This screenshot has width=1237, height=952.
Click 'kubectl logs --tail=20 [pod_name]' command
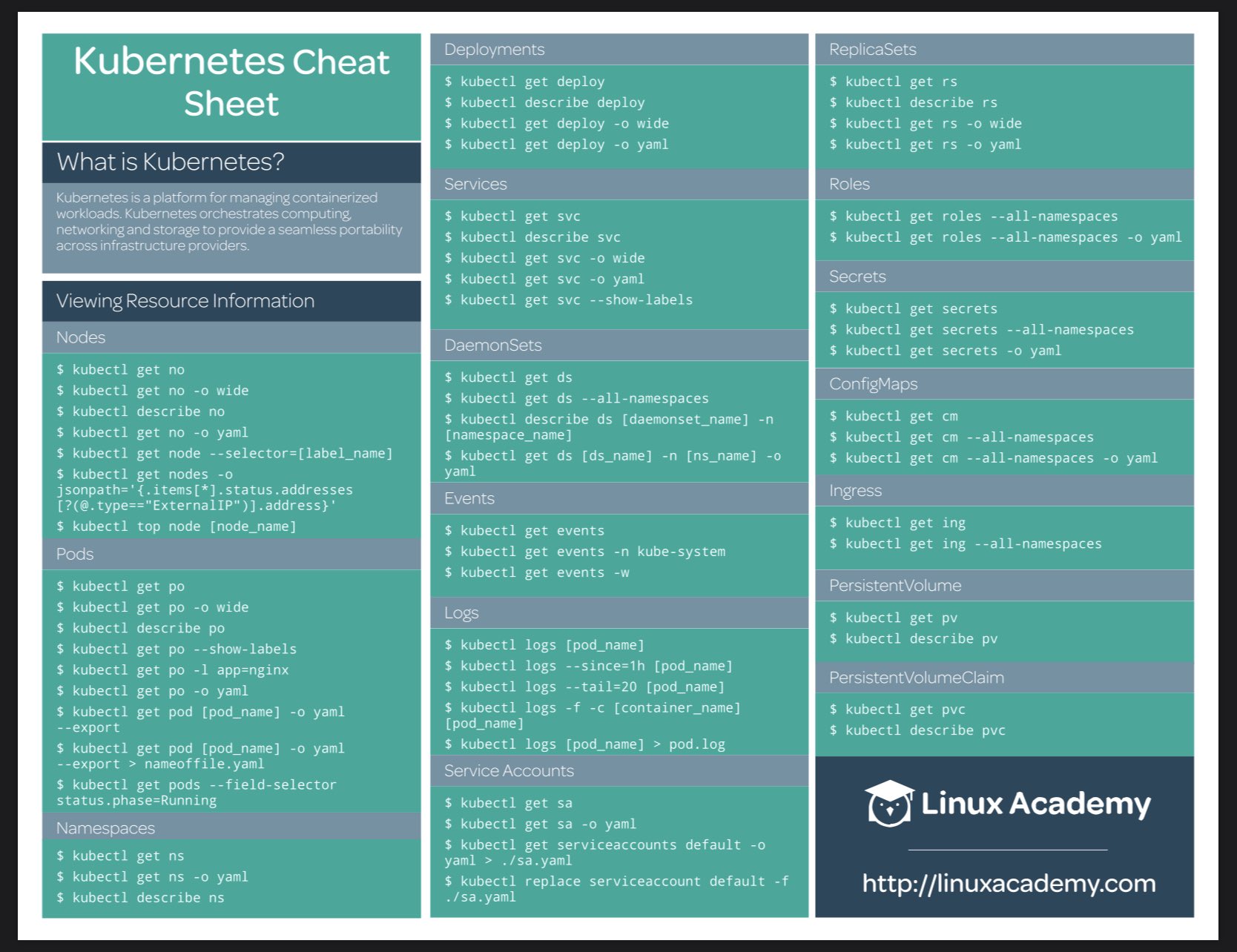click(x=585, y=687)
